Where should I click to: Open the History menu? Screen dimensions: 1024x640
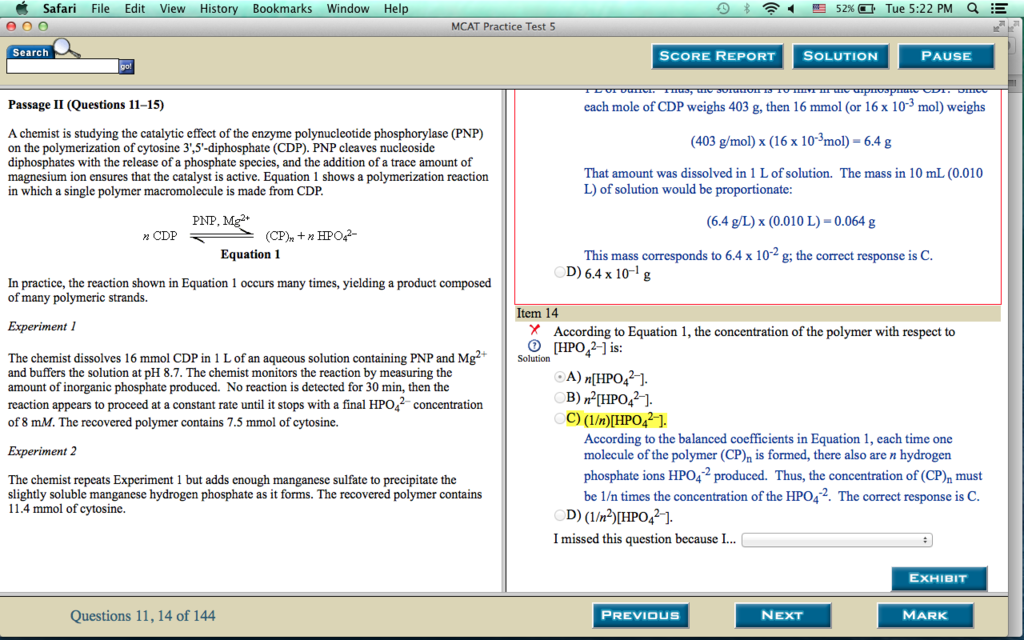pos(218,9)
